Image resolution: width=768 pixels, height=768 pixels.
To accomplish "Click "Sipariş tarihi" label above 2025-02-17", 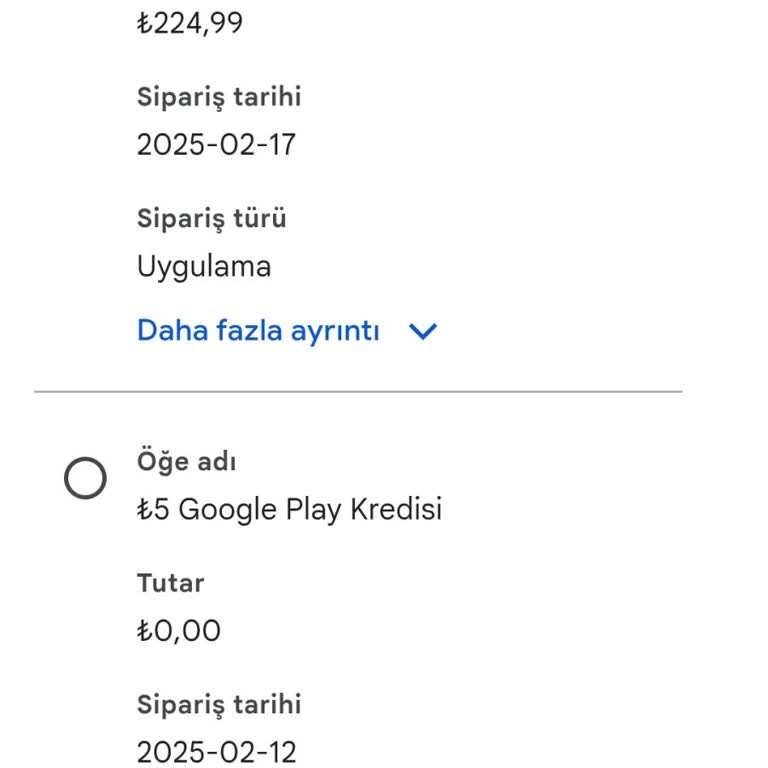I will [x=219, y=97].
